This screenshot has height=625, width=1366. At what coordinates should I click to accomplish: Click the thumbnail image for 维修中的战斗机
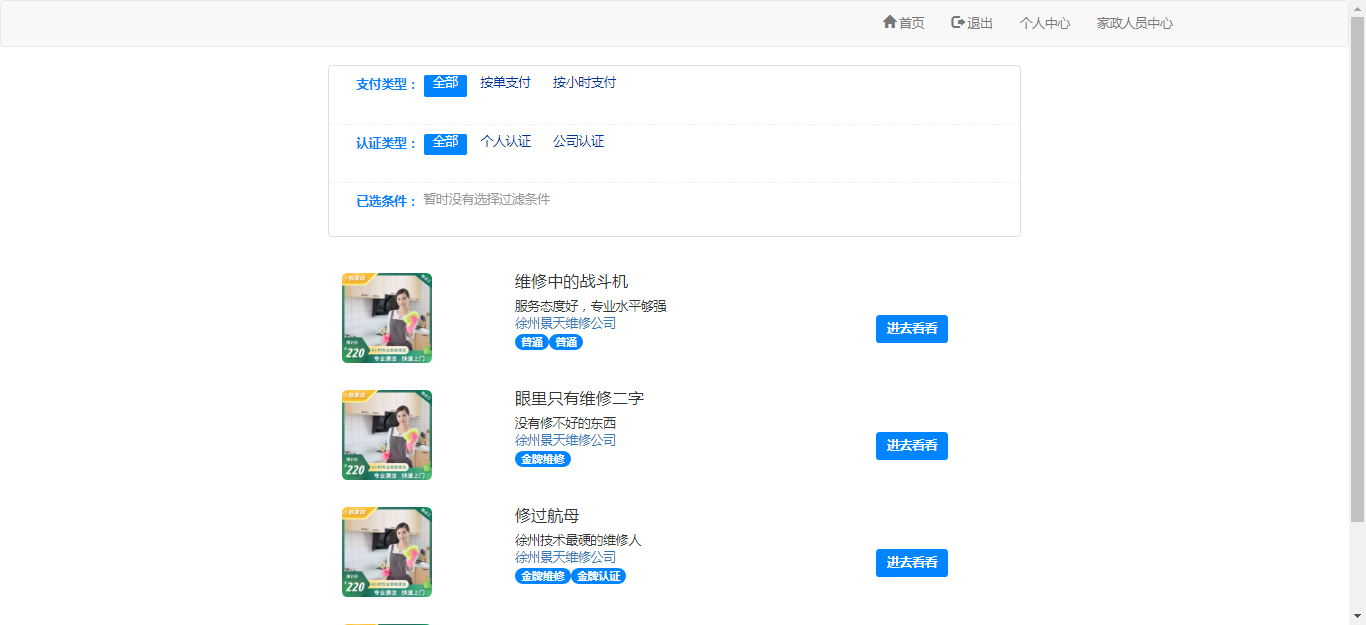387,318
